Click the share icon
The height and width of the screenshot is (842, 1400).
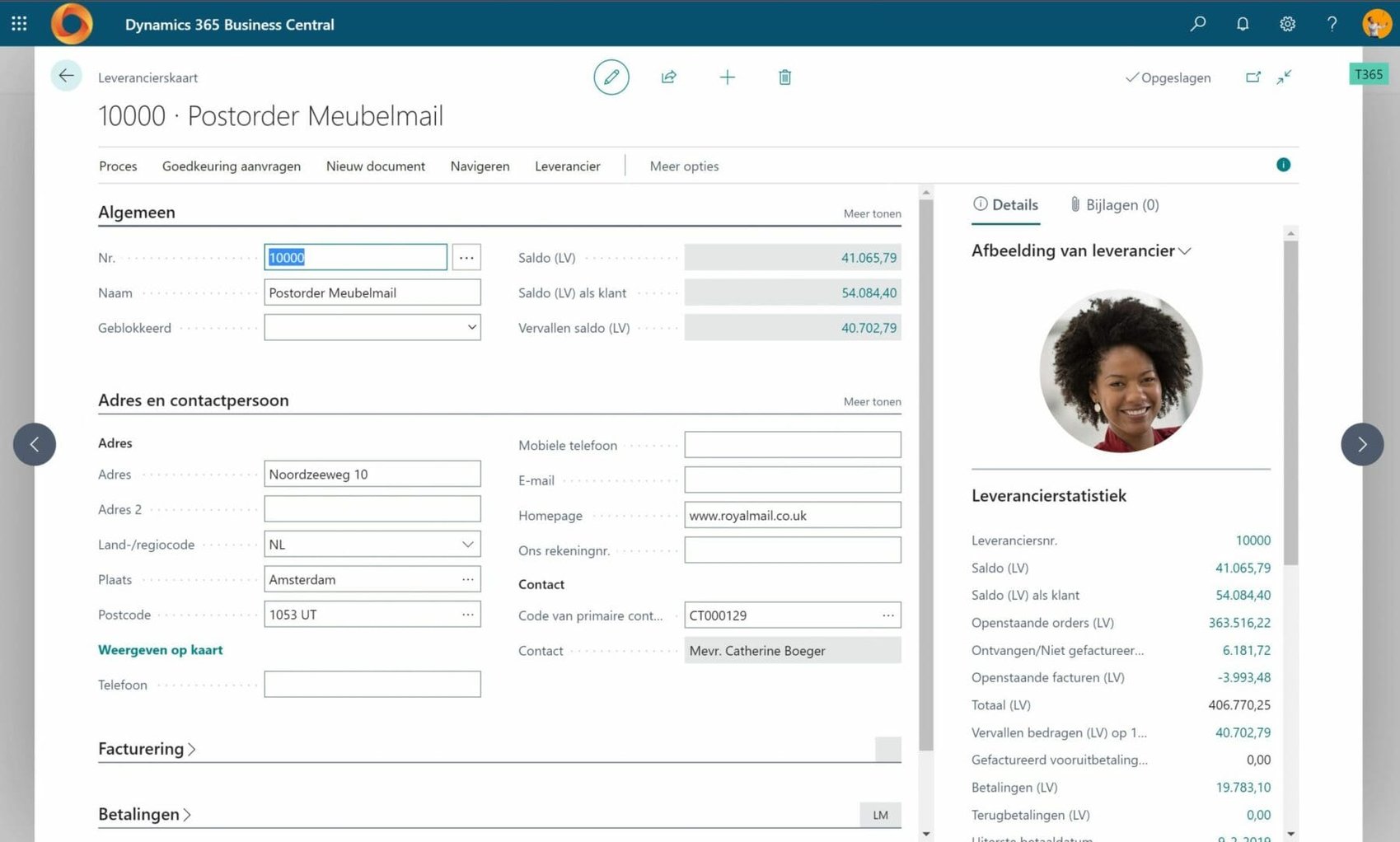[669, 77]
